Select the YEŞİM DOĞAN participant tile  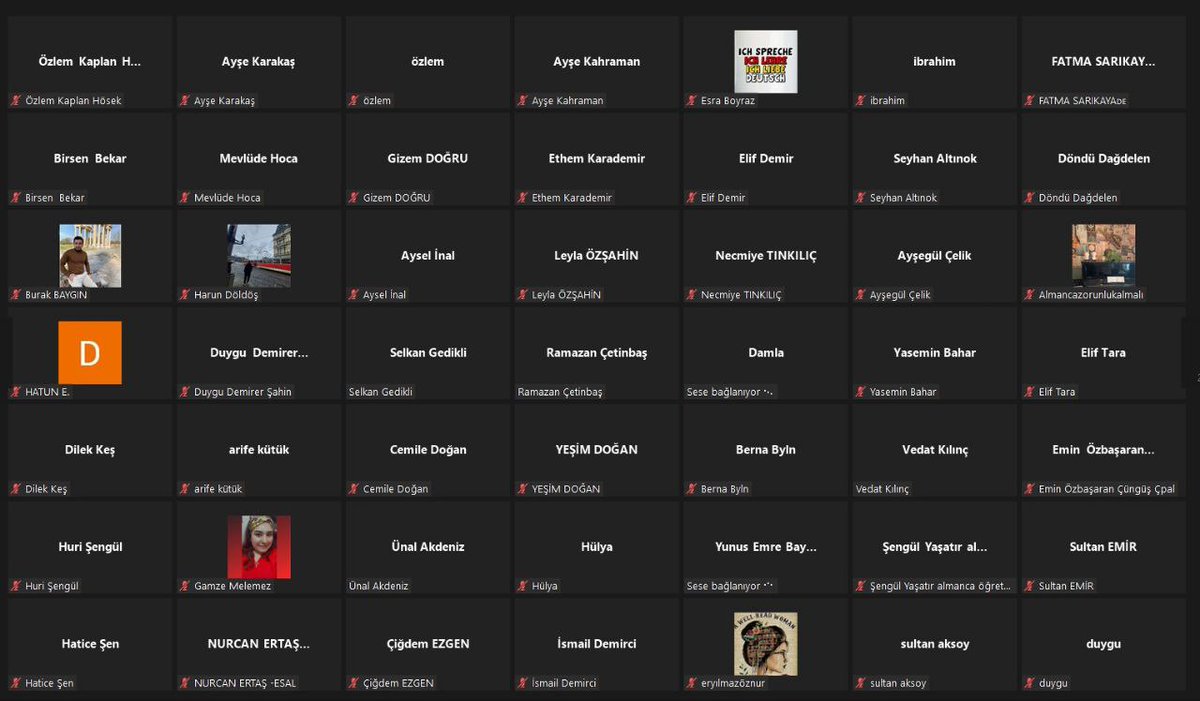[597, 450]
